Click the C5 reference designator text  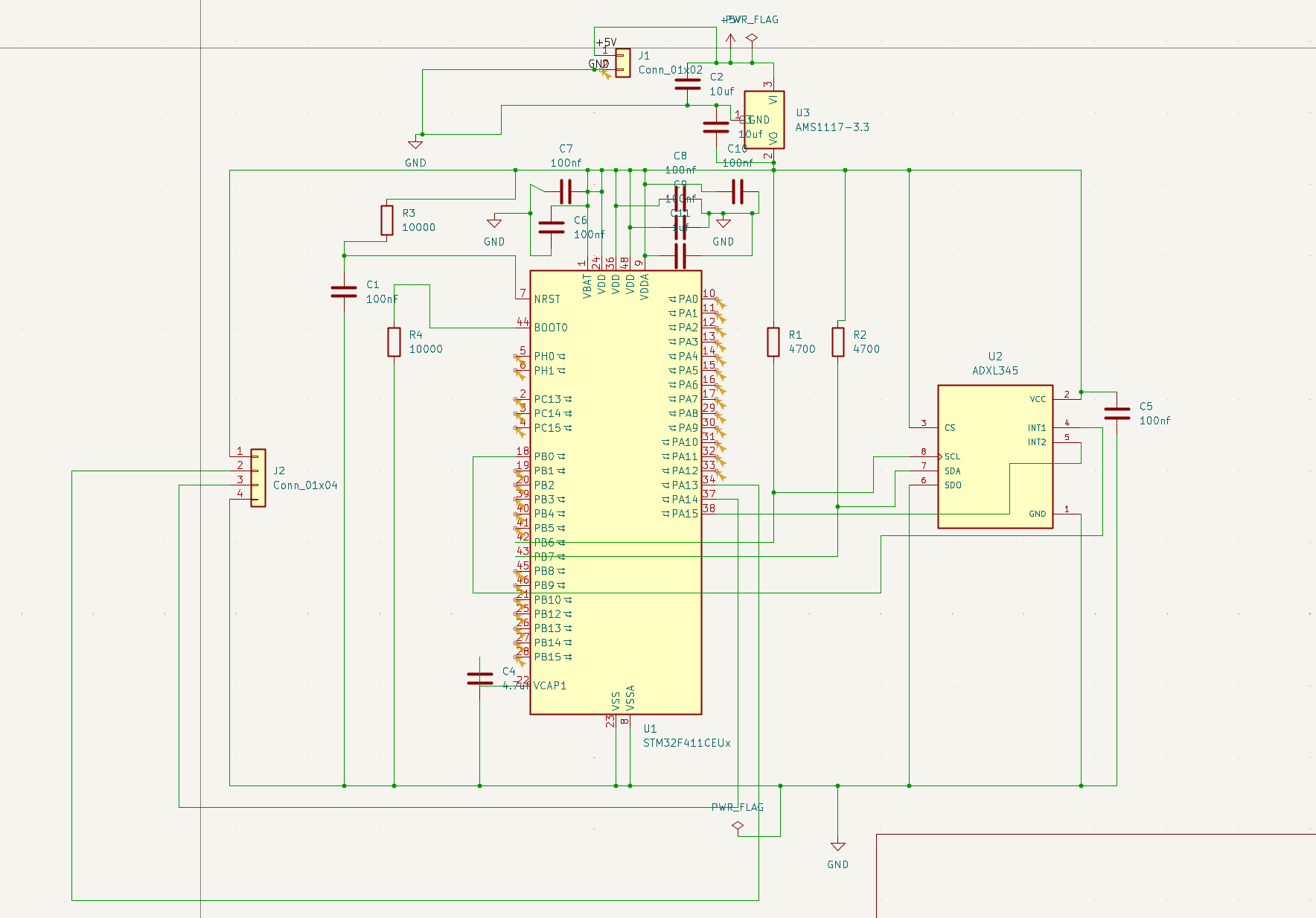pos(1146,407)
